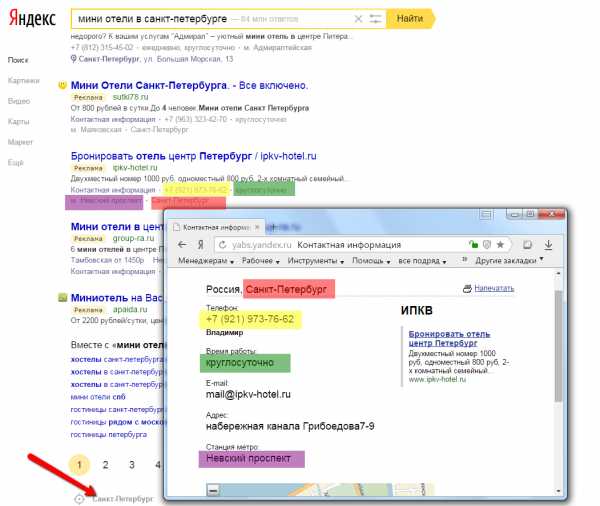
Task: Open the Видео sidebar section
Action: pos(19,101)
